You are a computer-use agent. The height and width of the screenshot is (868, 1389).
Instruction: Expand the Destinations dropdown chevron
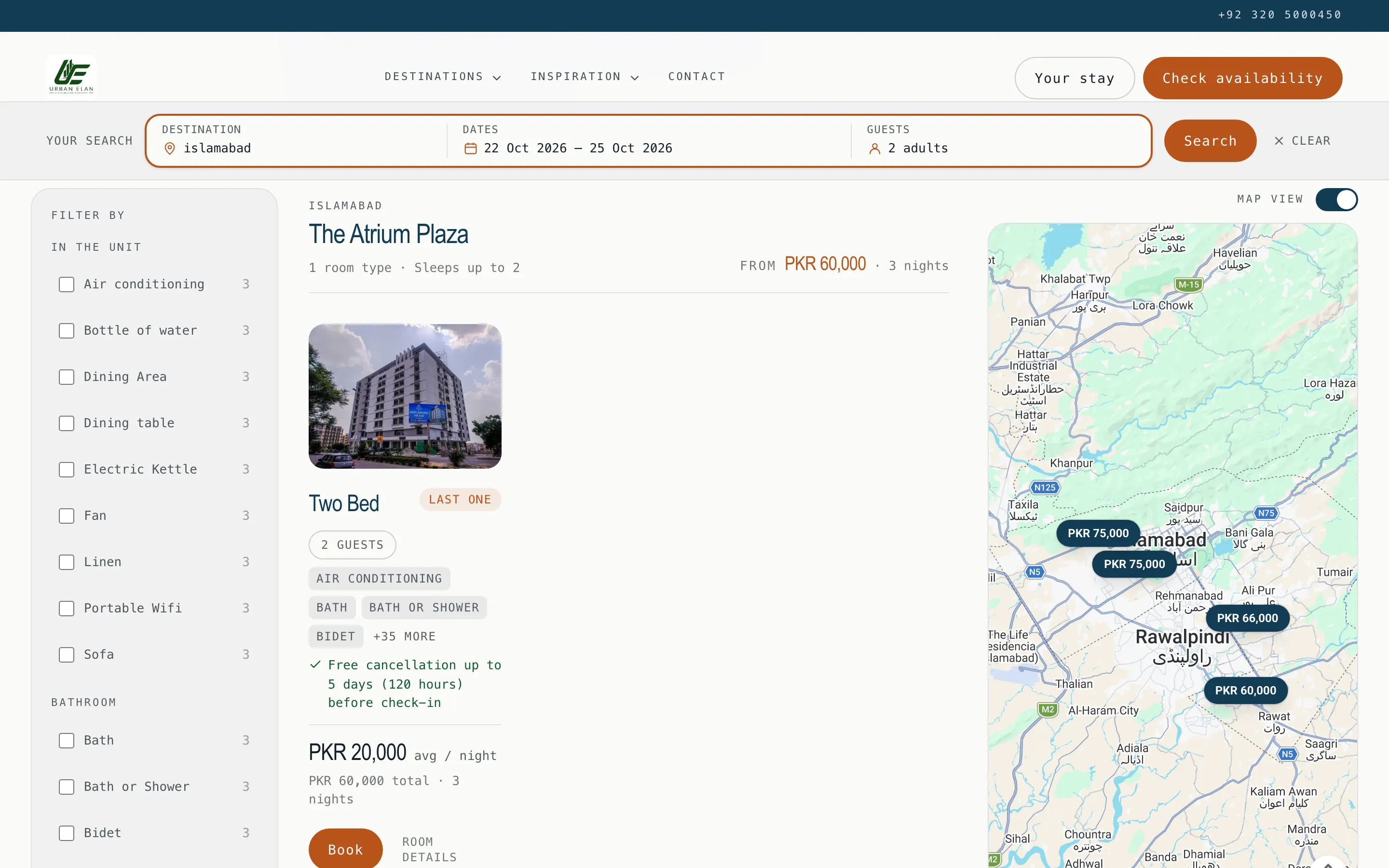point(497,78)
